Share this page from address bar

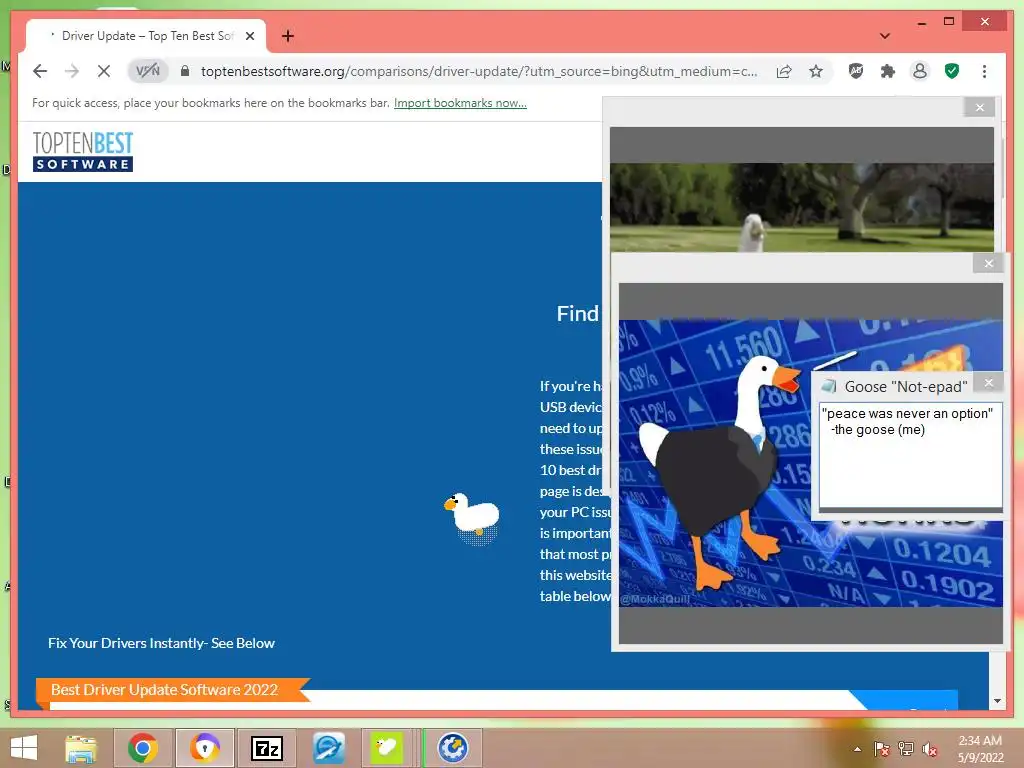[x=784, y=71]
